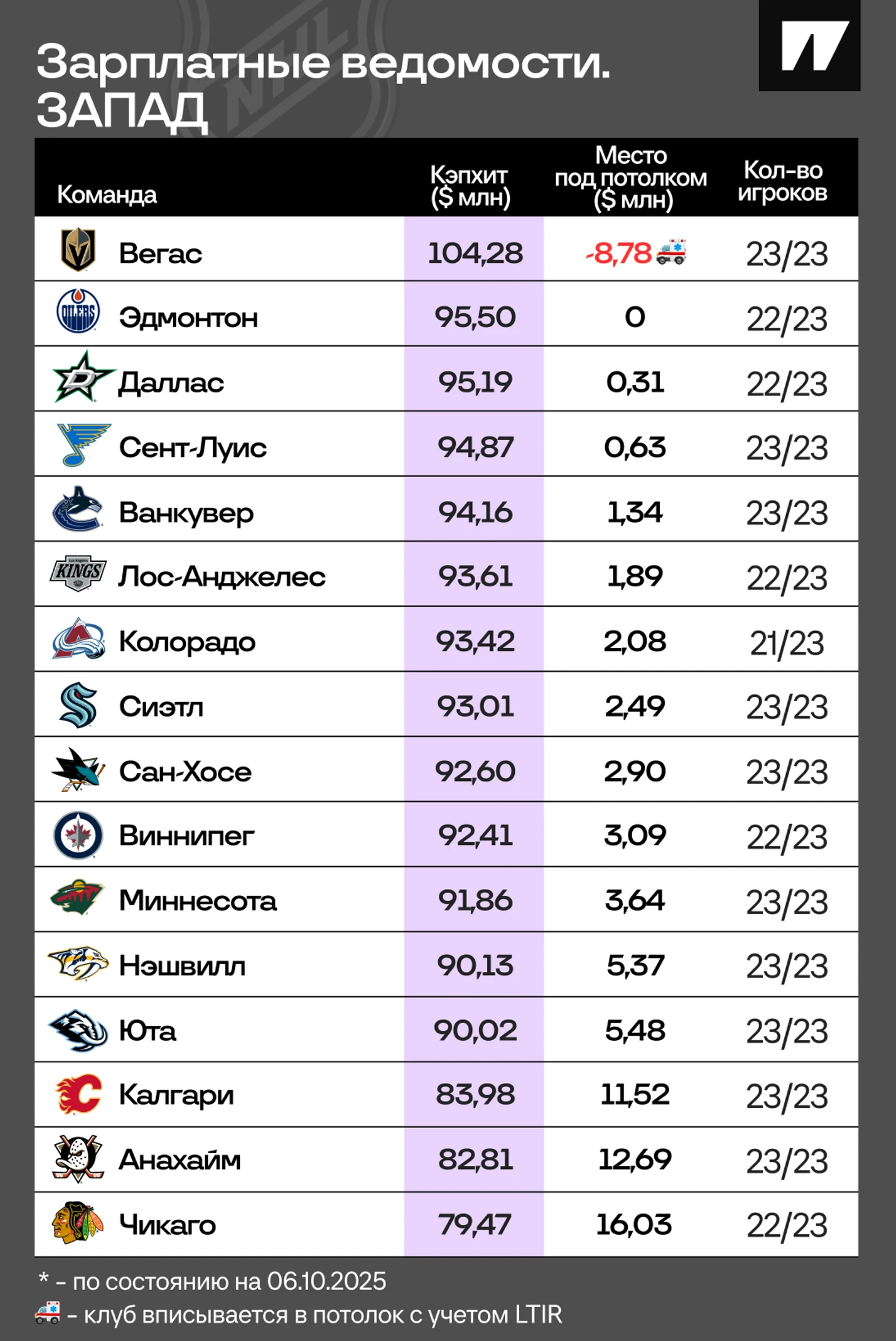Viewport: 896px width, 1341px height.
Task: Click the Los Angeles Kings logo
Action: click(78, 574)
